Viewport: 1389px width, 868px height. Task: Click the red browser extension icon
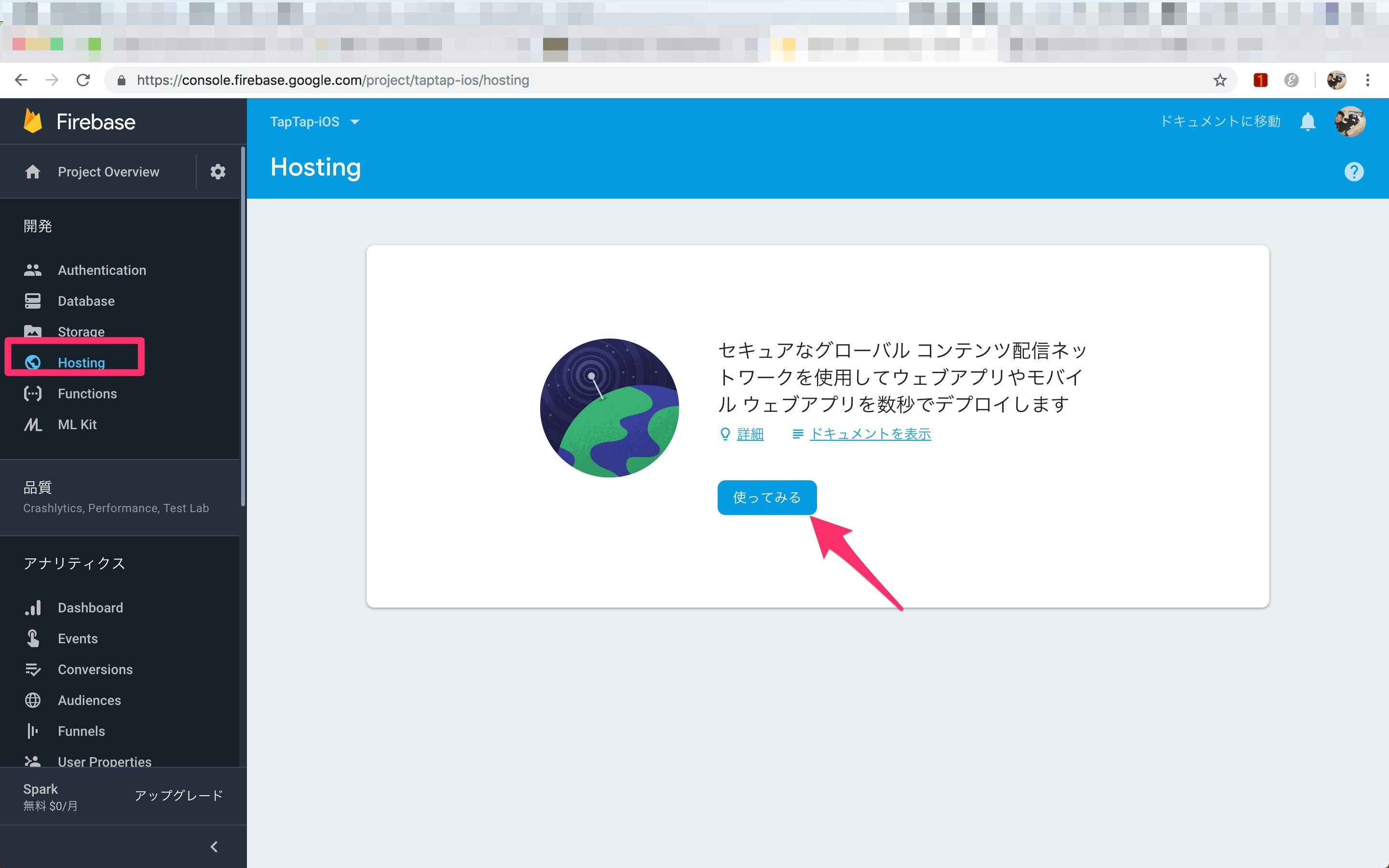(1260, 81)
